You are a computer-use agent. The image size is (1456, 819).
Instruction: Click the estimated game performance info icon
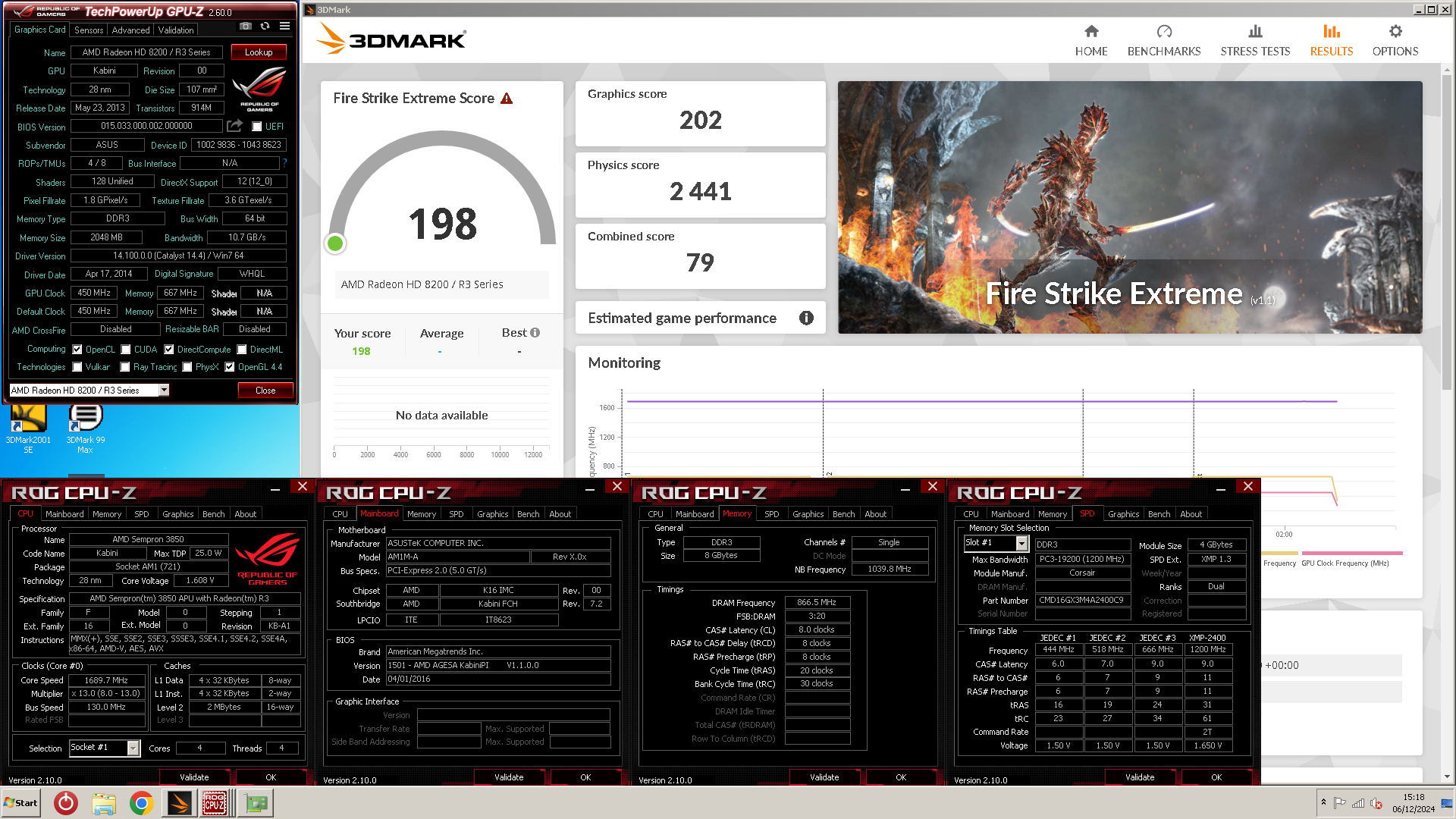806,318
